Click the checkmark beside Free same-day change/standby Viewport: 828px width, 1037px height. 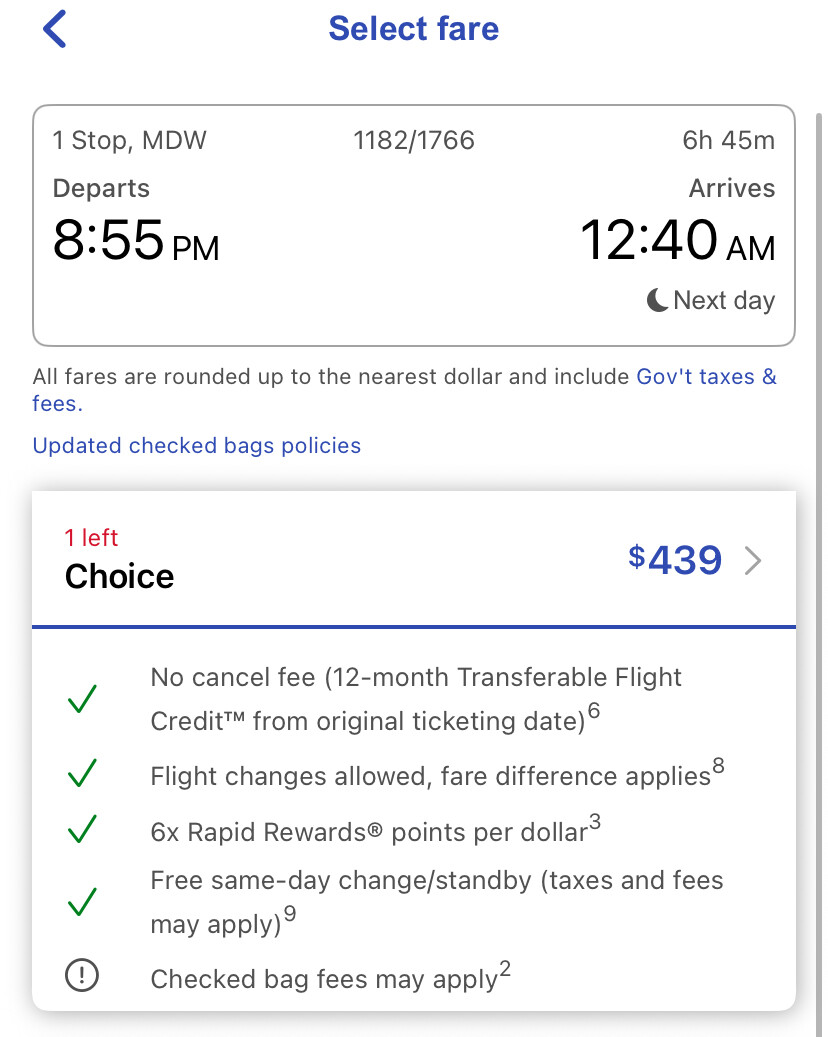point(82,903)
